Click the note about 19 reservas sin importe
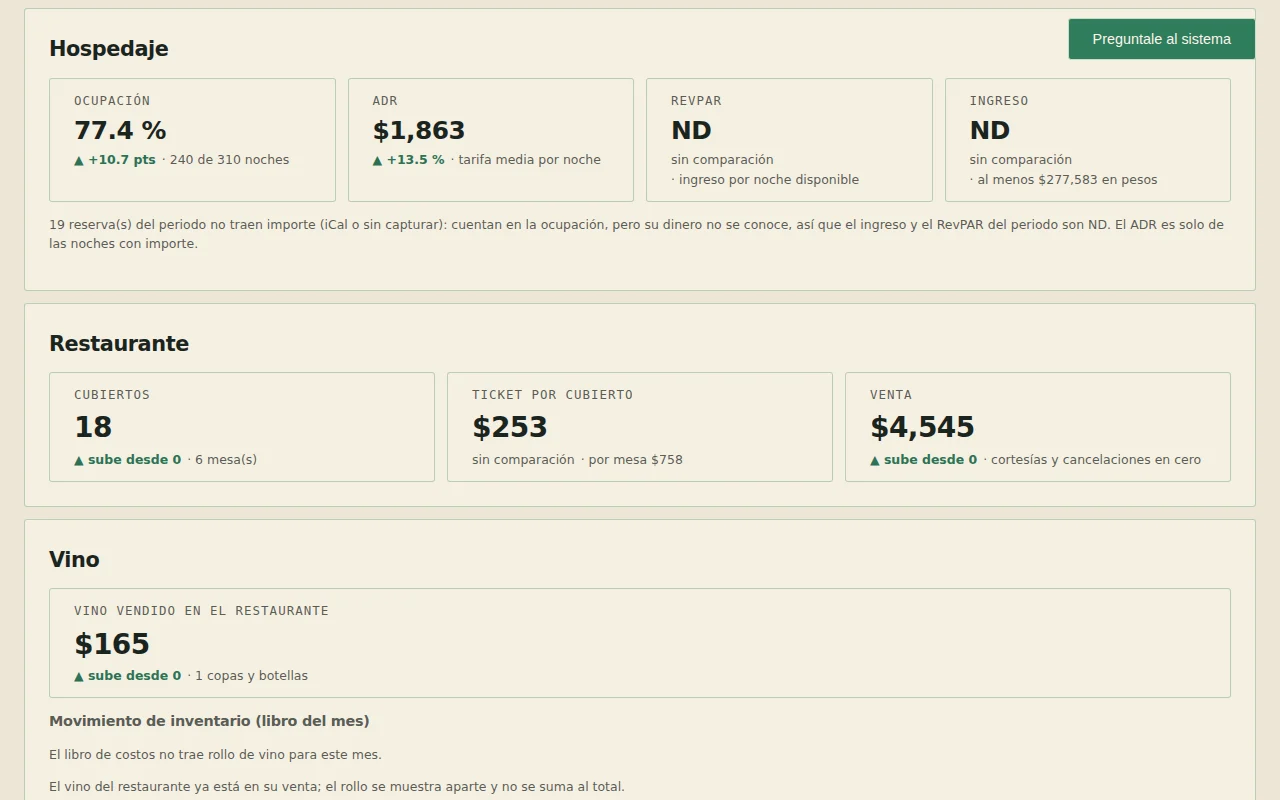 (x=636, y=234)
